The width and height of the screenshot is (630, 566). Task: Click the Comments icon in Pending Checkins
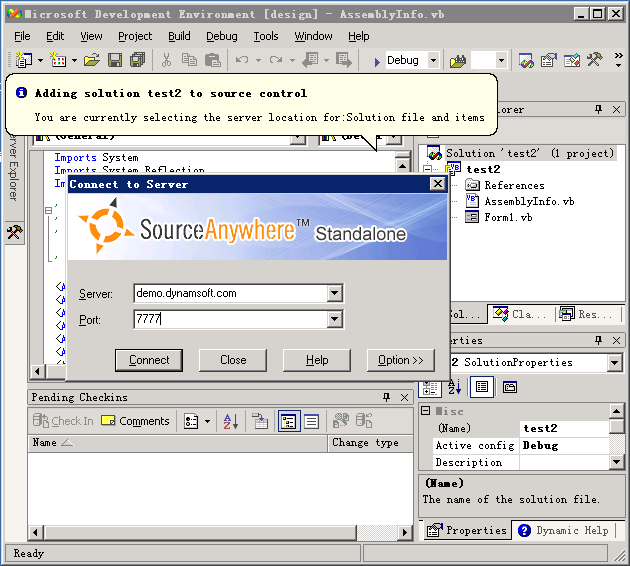click(x=135, y=421)
